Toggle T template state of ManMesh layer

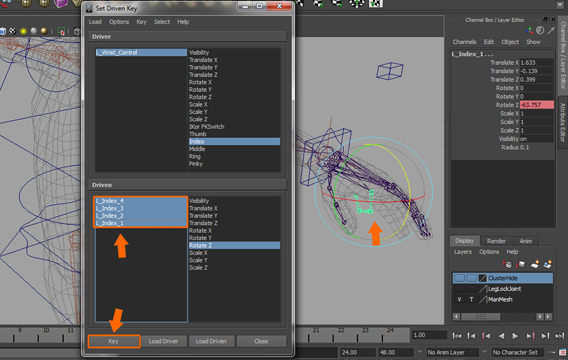pos(471,300)
